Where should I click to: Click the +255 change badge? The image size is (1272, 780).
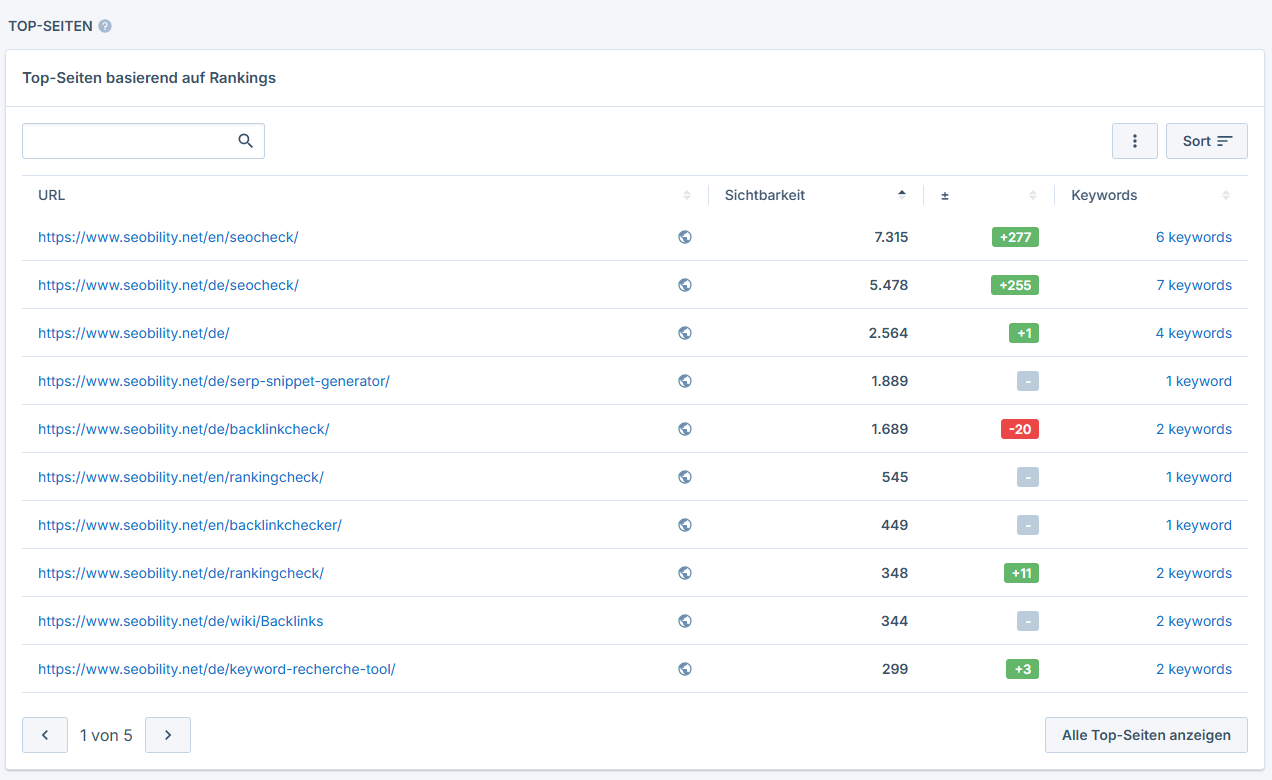(1015, 285)
